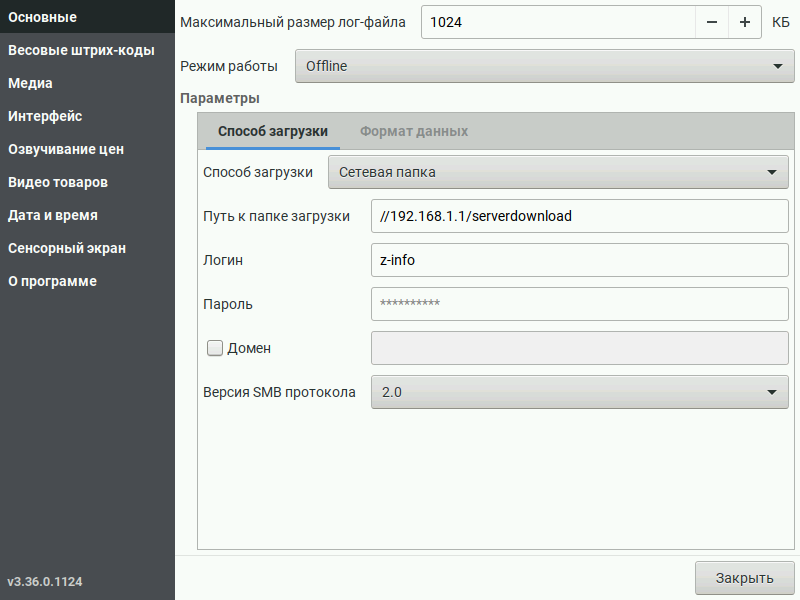Edit the log file size value 1024
This screenshot has width=800, height=600.
click(558, 22)
